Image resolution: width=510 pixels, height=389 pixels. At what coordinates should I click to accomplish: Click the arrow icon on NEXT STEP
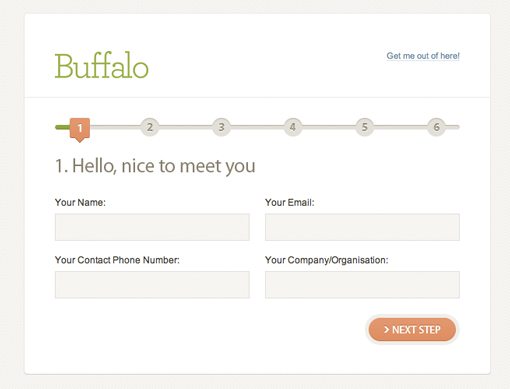tap(386, 330)
